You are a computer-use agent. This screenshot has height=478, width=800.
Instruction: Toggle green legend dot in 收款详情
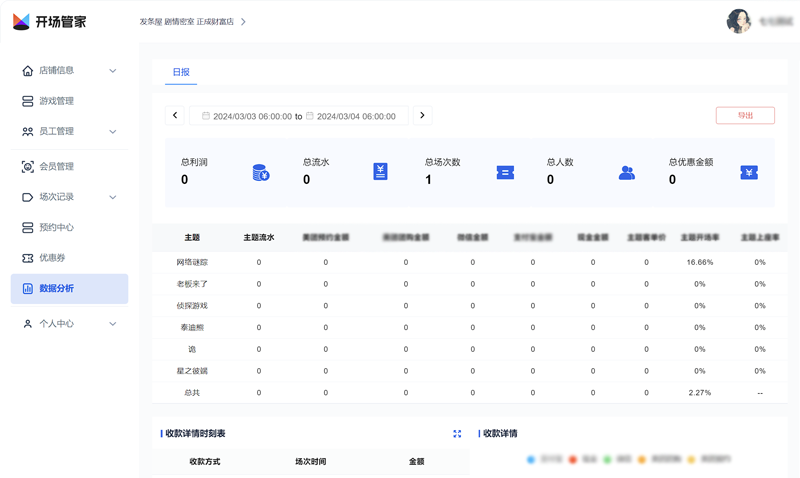click(x=607, y=460)
